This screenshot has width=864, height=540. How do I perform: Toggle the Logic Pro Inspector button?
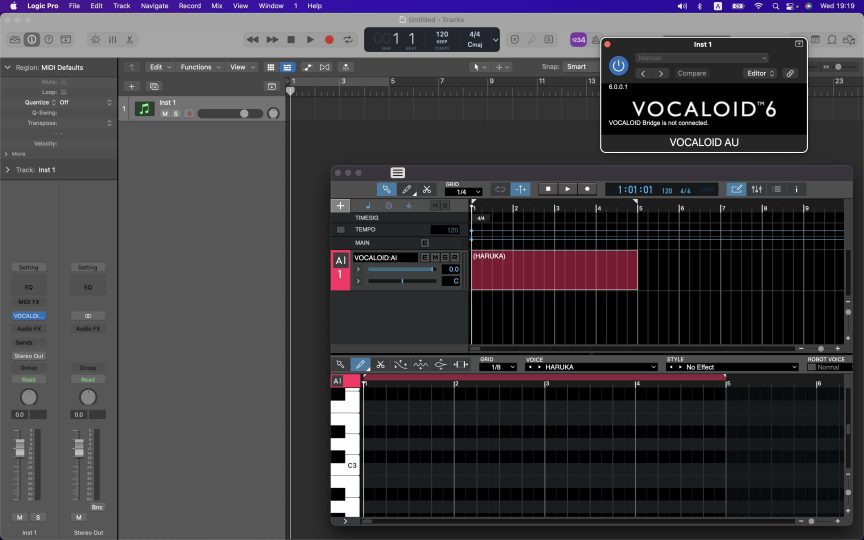pos(32,40)
